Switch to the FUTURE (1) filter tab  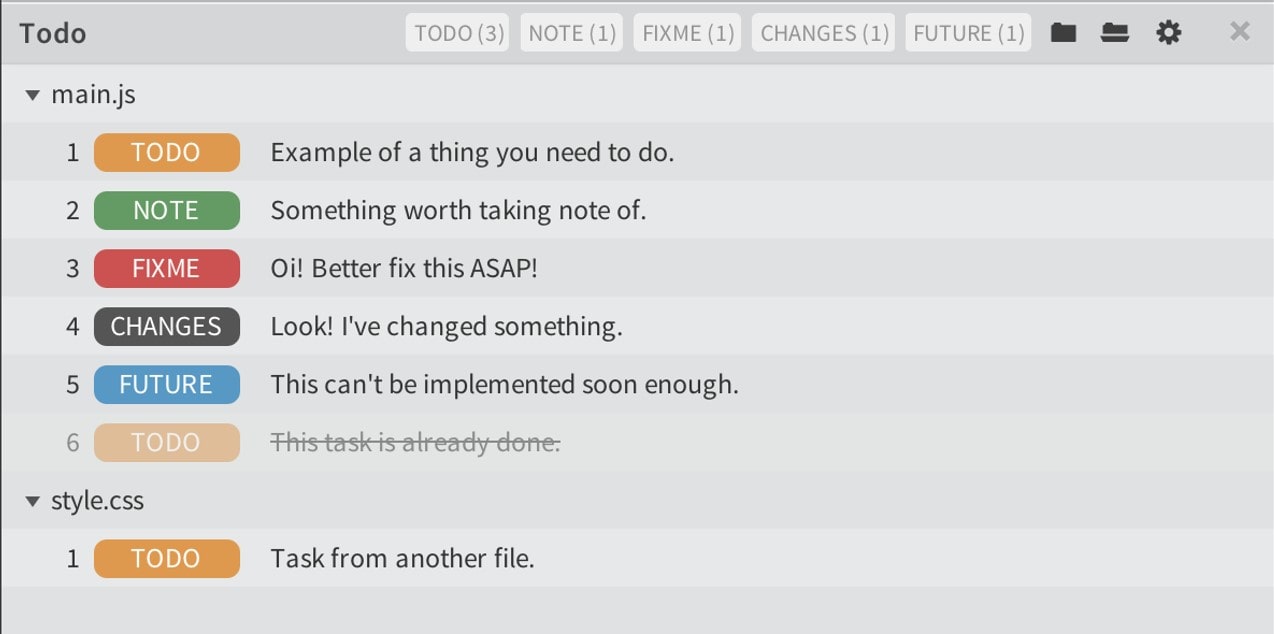coord(967,32)
